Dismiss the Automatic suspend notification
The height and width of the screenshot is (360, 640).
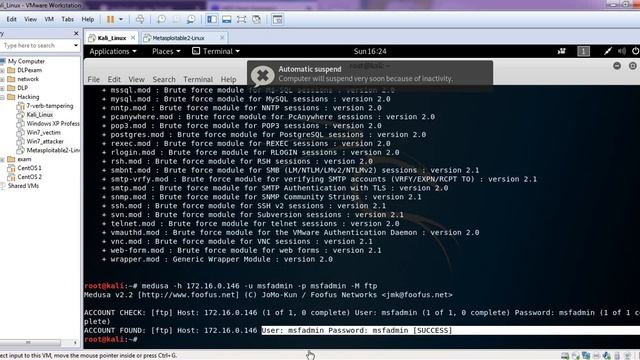coord(262,76)
